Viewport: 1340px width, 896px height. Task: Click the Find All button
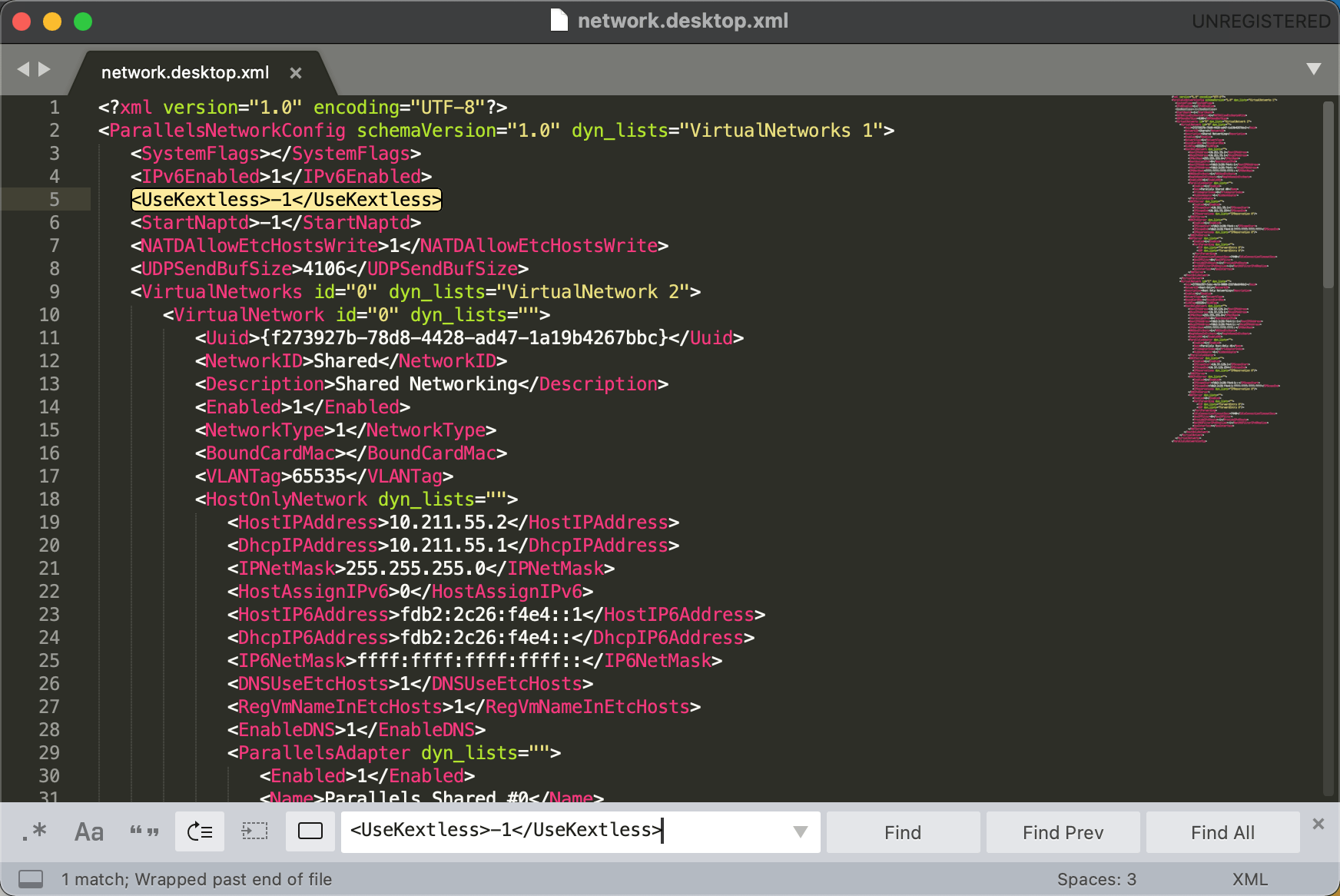1222,832
